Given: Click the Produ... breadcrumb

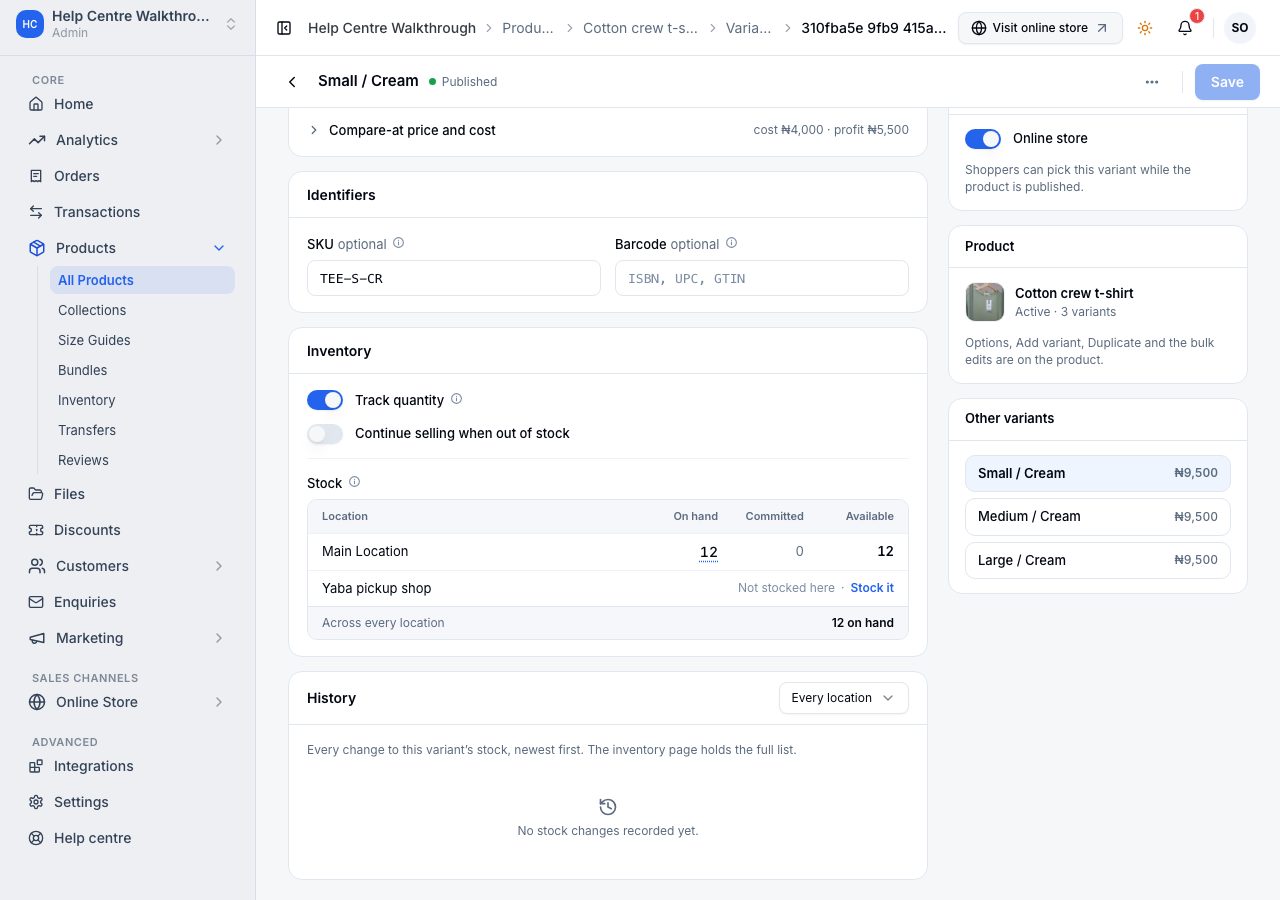Looking at the screenshot, I should click(528, 28).
